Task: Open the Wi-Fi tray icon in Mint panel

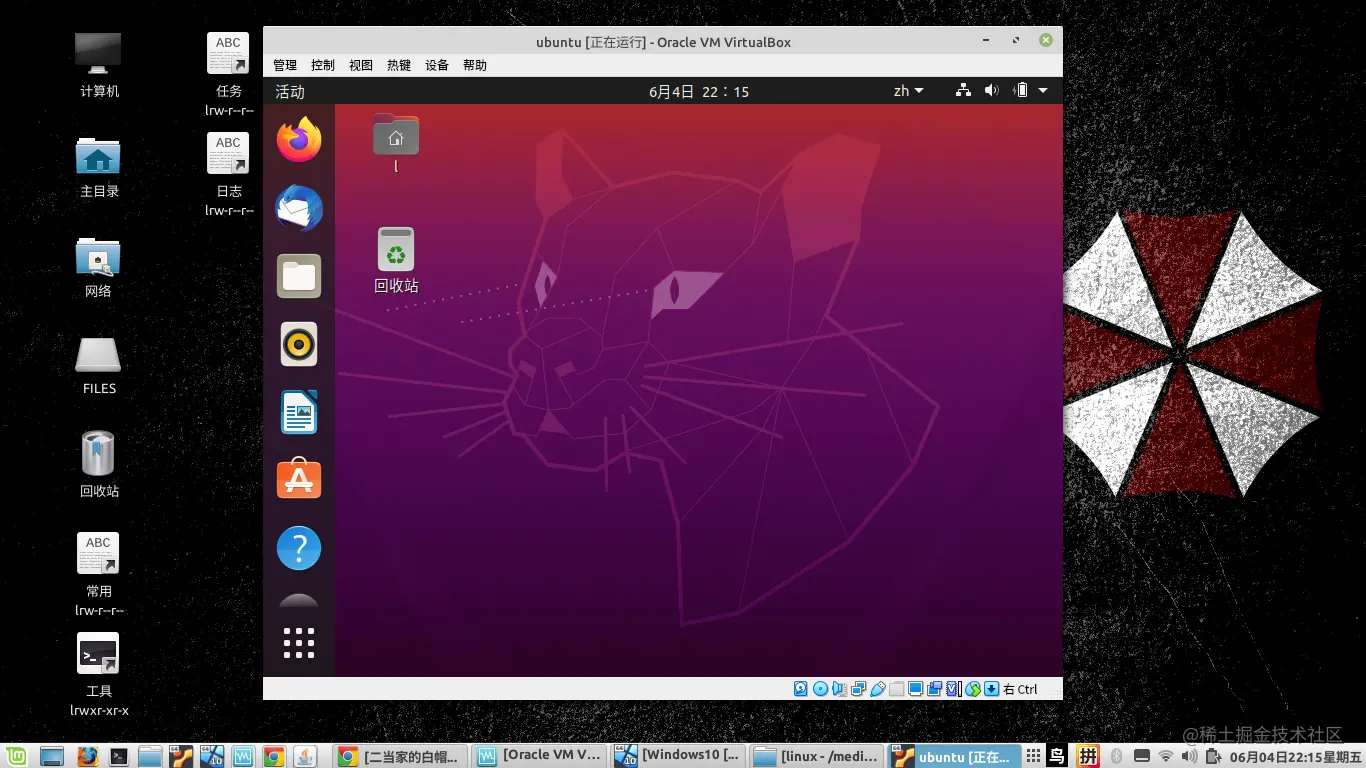Action: [1165, 756]
